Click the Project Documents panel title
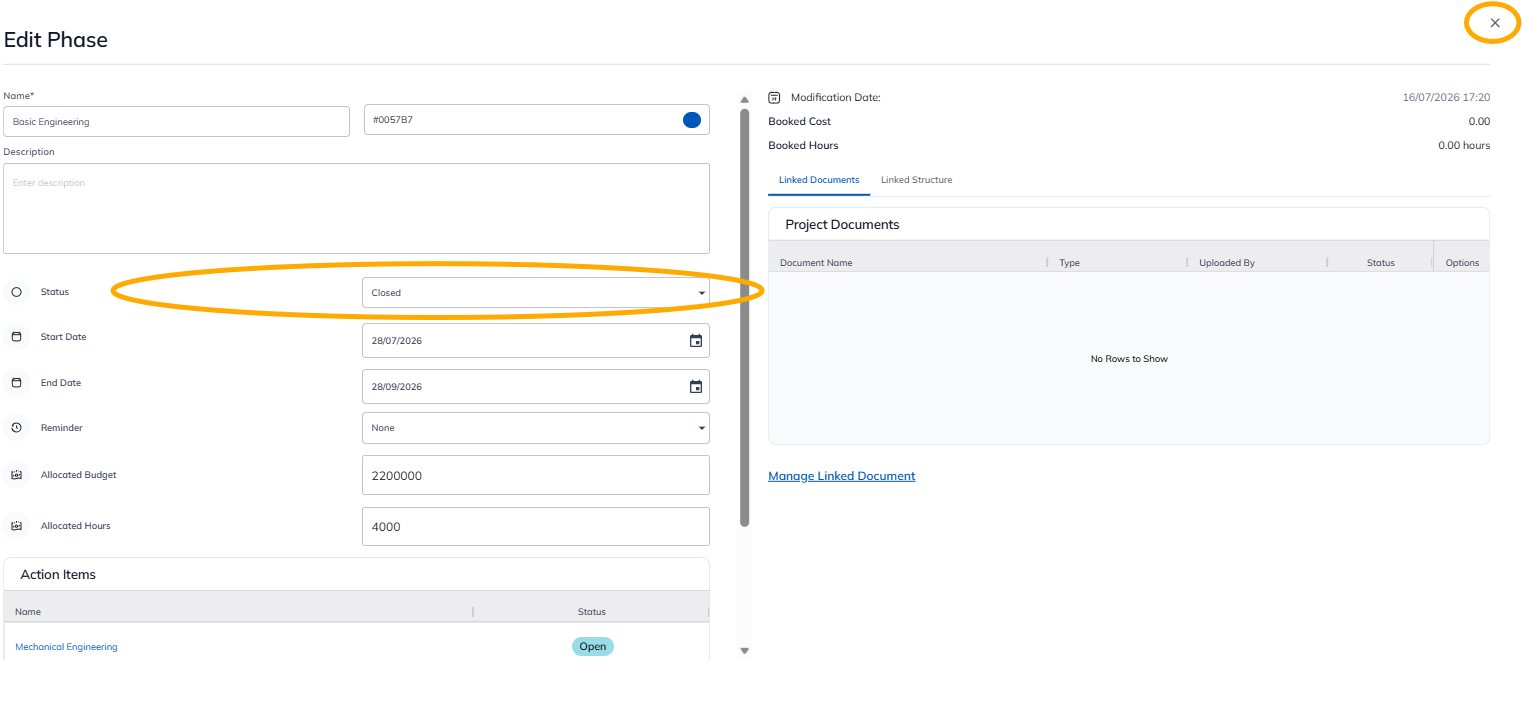1522x702 pixels. tap(842, 225)
